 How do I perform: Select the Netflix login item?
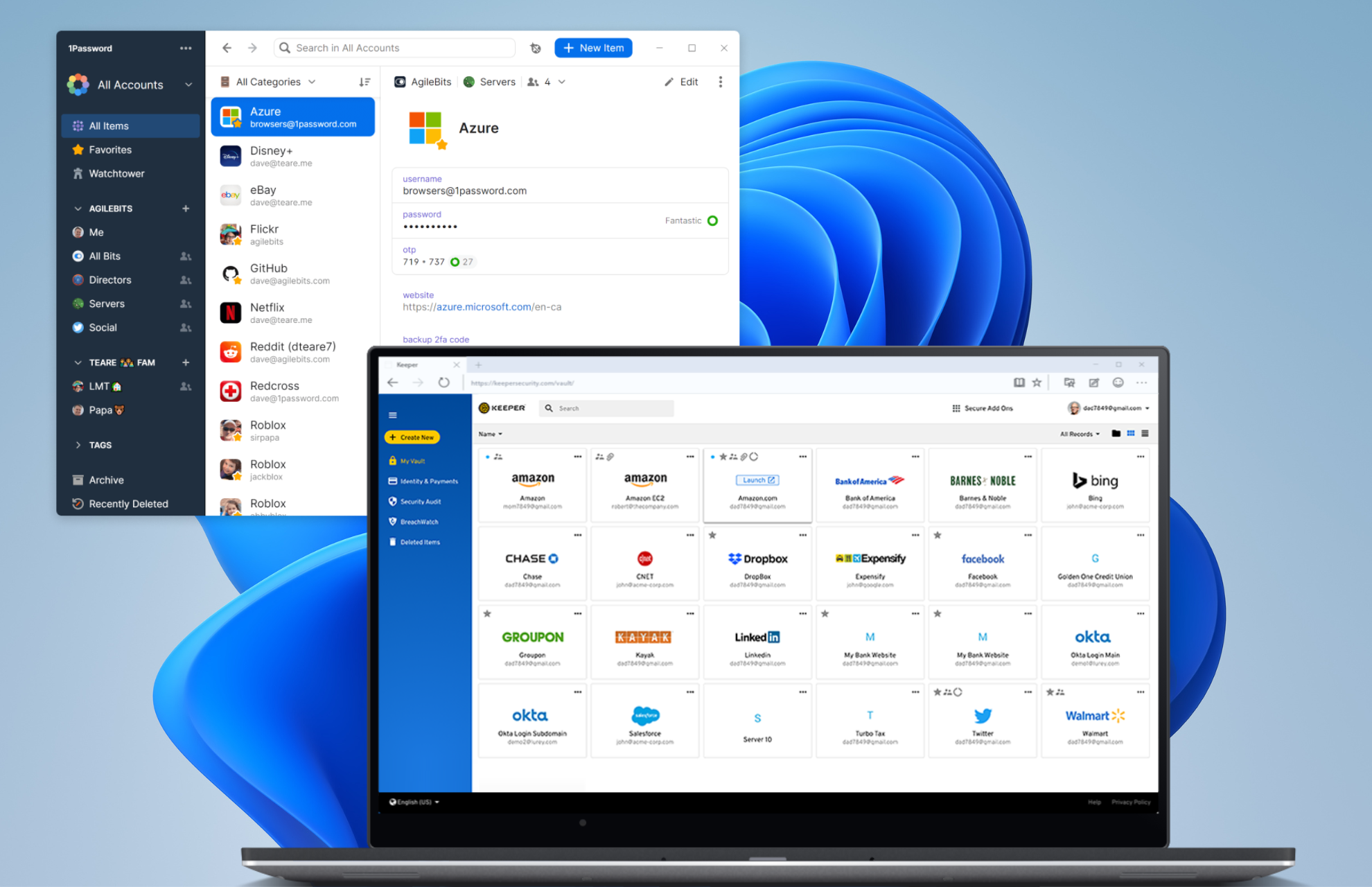[292, 313]
